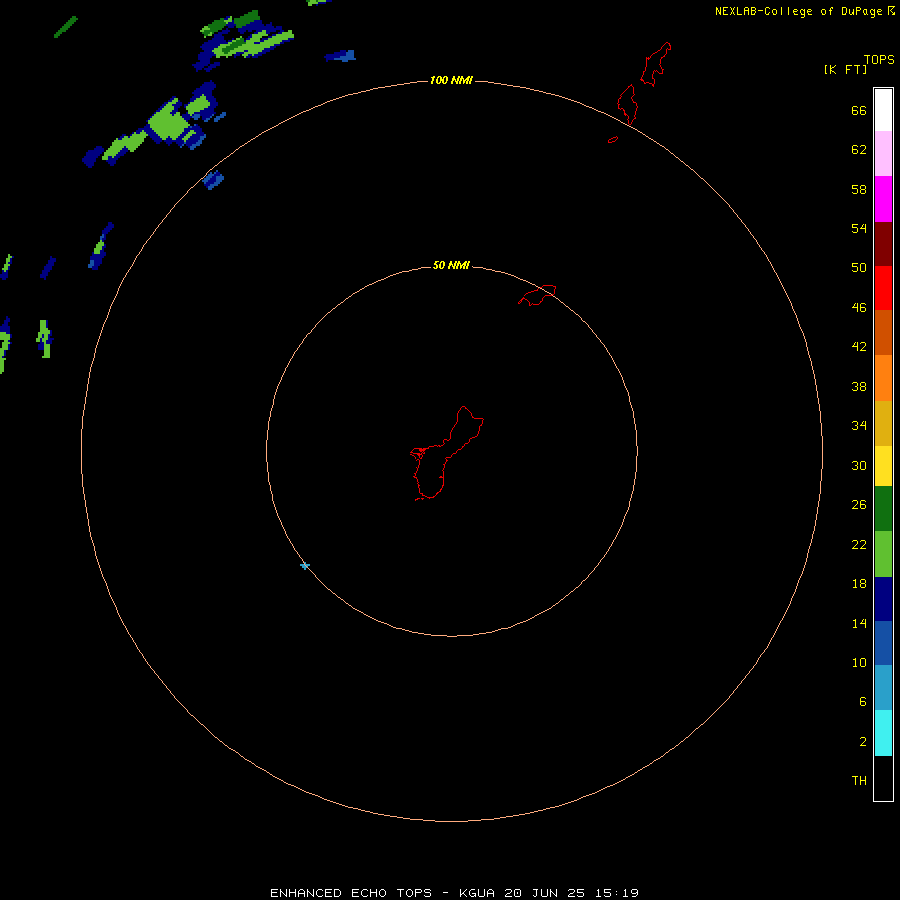Click the light pink 62 kft swatch
Image resolution: width=900 pixels, height=900 pixels.
click(x=883, y=154)
